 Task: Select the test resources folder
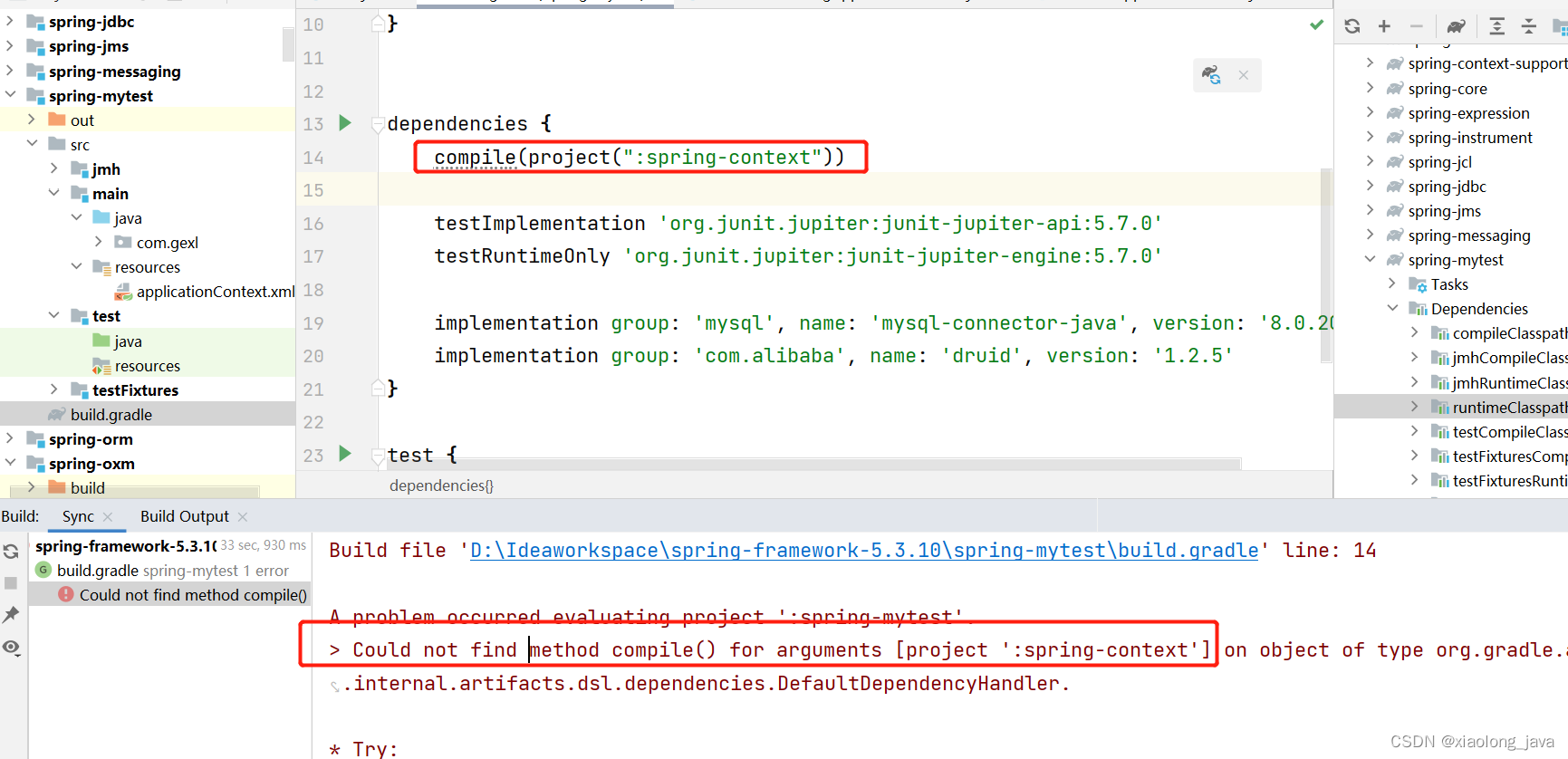point(147,366)
